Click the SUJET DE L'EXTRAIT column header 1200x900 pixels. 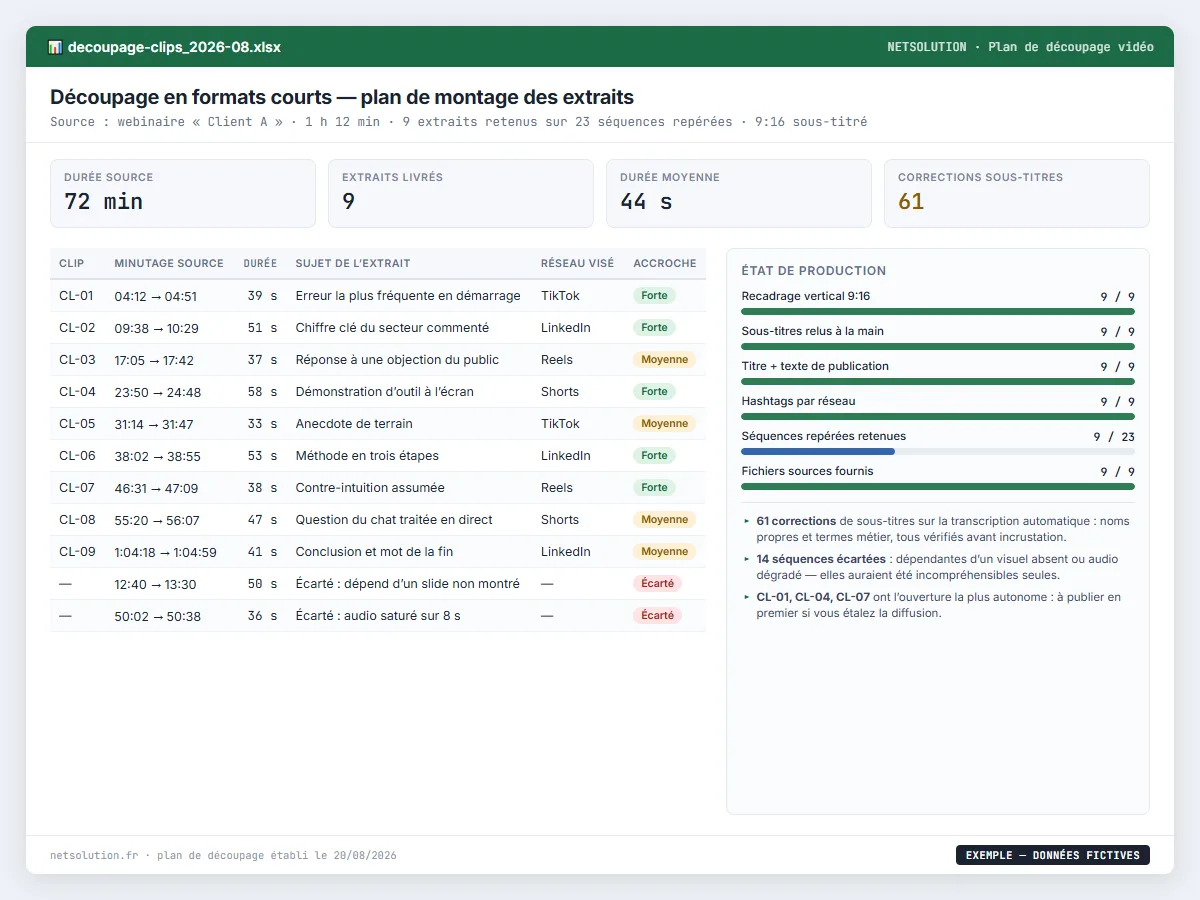point(353,263)
